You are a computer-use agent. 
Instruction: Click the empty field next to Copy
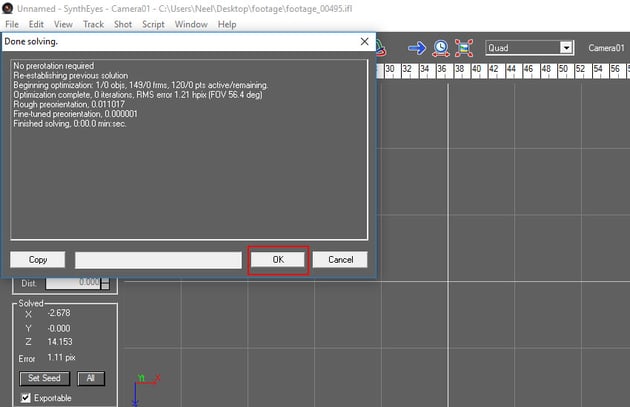[158, 260]
